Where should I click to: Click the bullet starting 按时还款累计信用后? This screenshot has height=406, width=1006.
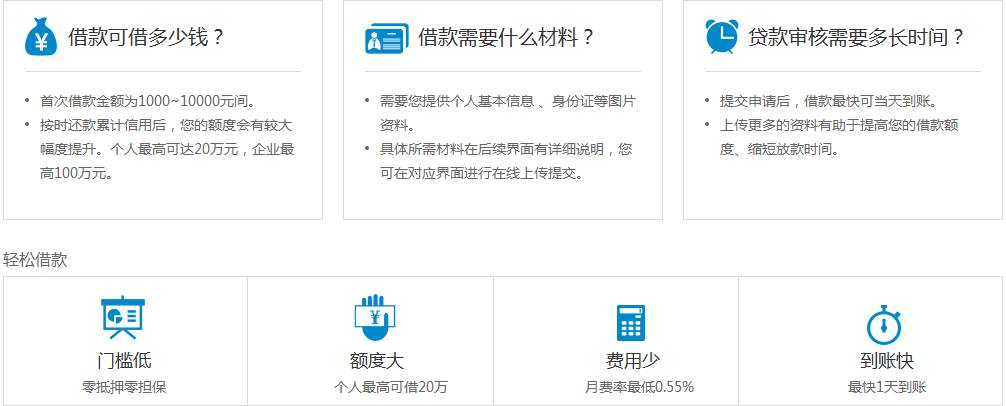tap(167, 149)
